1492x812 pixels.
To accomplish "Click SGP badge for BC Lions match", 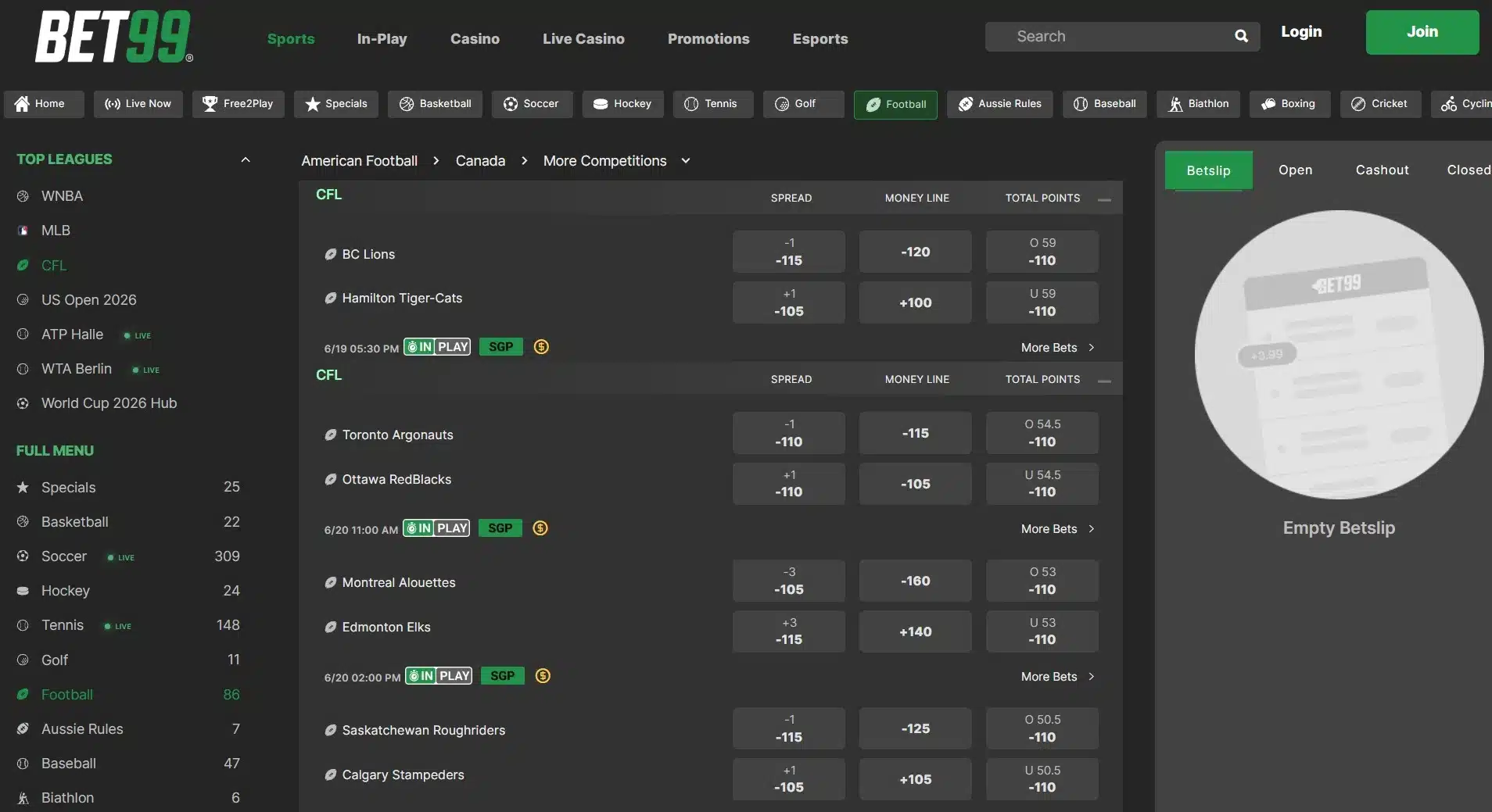I will 500,346.
